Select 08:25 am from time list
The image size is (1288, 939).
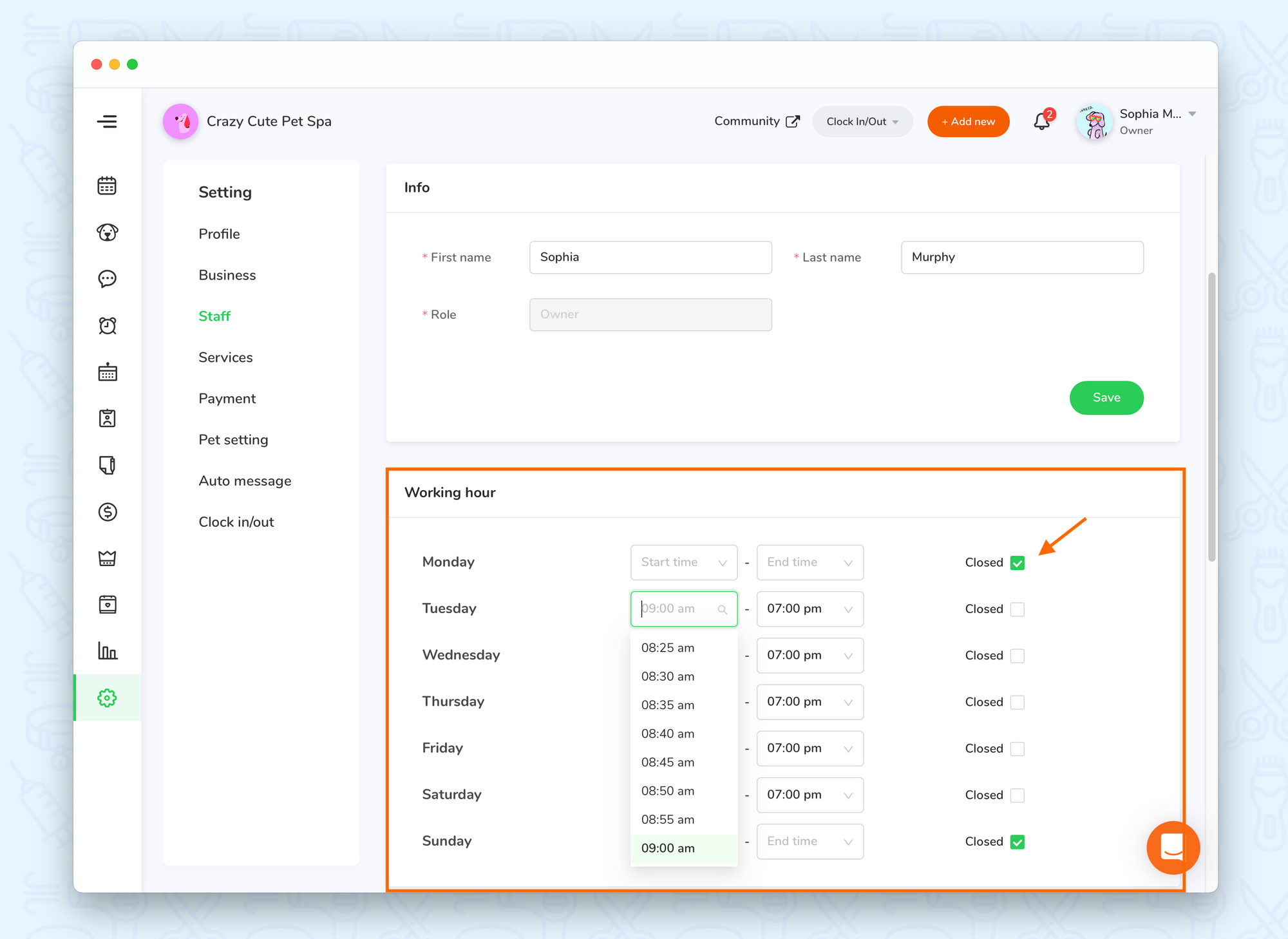click(x=684, y=648)
